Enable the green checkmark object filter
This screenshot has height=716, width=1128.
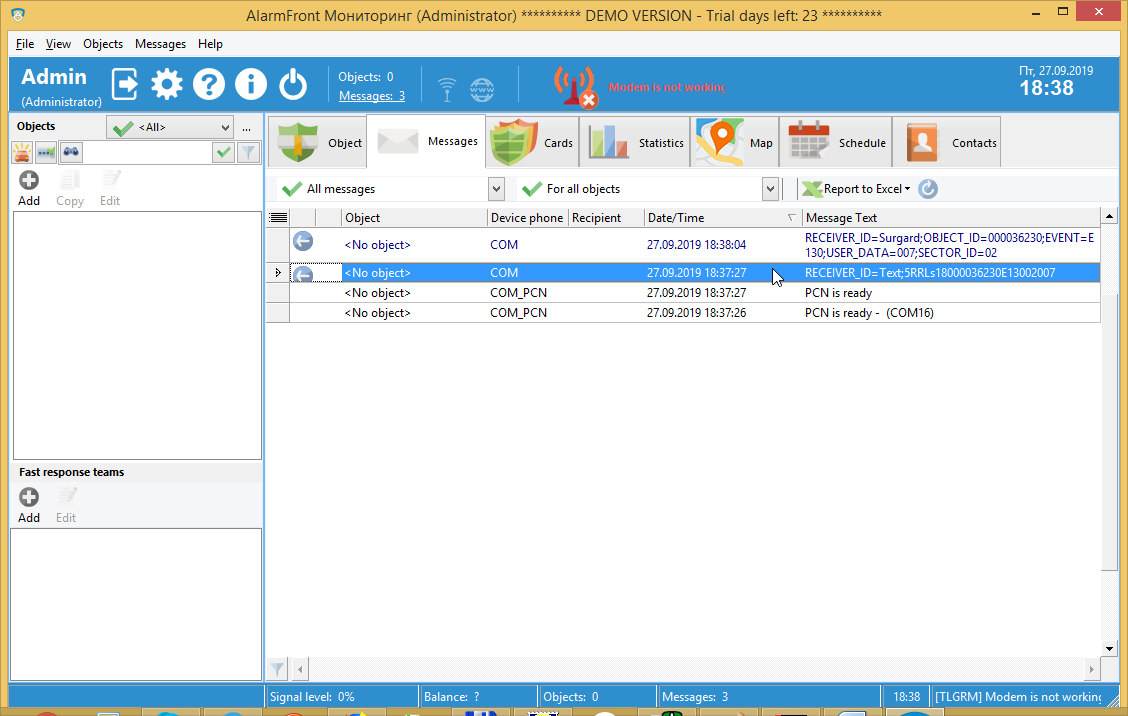click(223, 151)
